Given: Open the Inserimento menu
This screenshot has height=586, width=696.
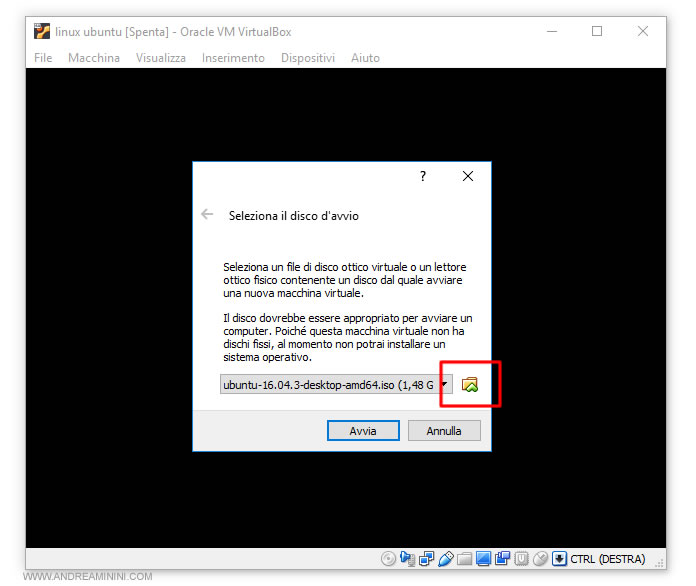Looking at the screenshot, I should [233, 58].
